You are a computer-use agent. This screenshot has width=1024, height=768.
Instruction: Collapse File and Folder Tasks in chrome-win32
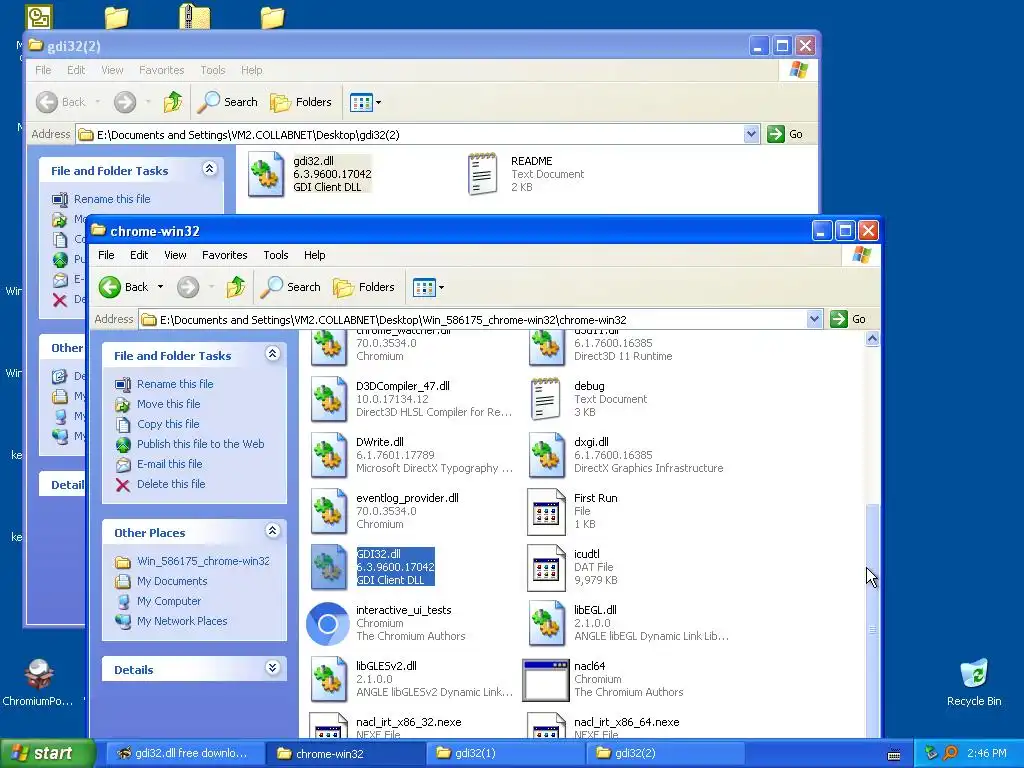pyautogui.click(x=272, y=354)
